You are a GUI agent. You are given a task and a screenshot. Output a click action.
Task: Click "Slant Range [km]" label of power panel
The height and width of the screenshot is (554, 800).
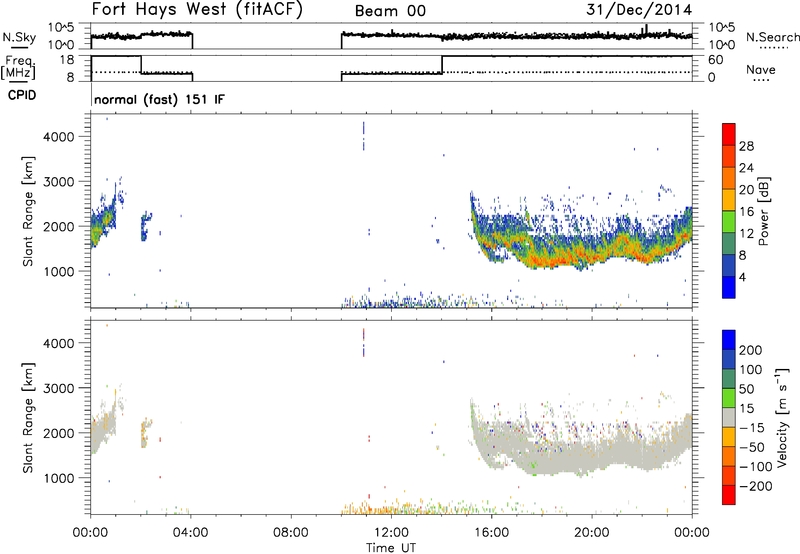(28, 211)
